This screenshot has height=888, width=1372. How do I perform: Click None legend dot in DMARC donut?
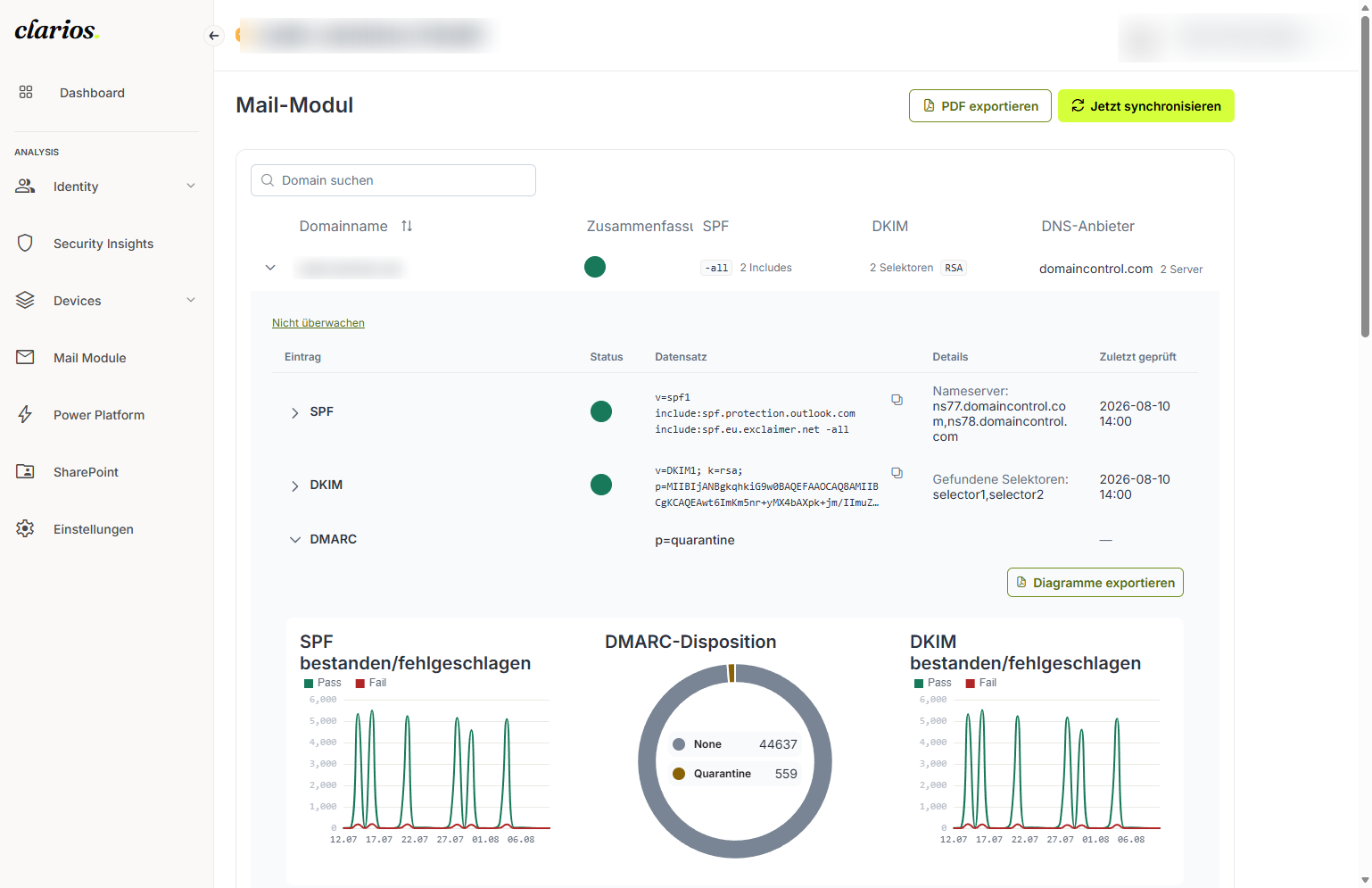pyautogui.click(x=679, y=744)
